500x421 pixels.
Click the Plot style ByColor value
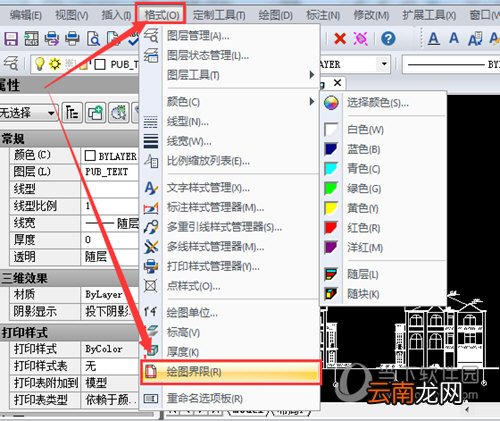coord(110,349)
